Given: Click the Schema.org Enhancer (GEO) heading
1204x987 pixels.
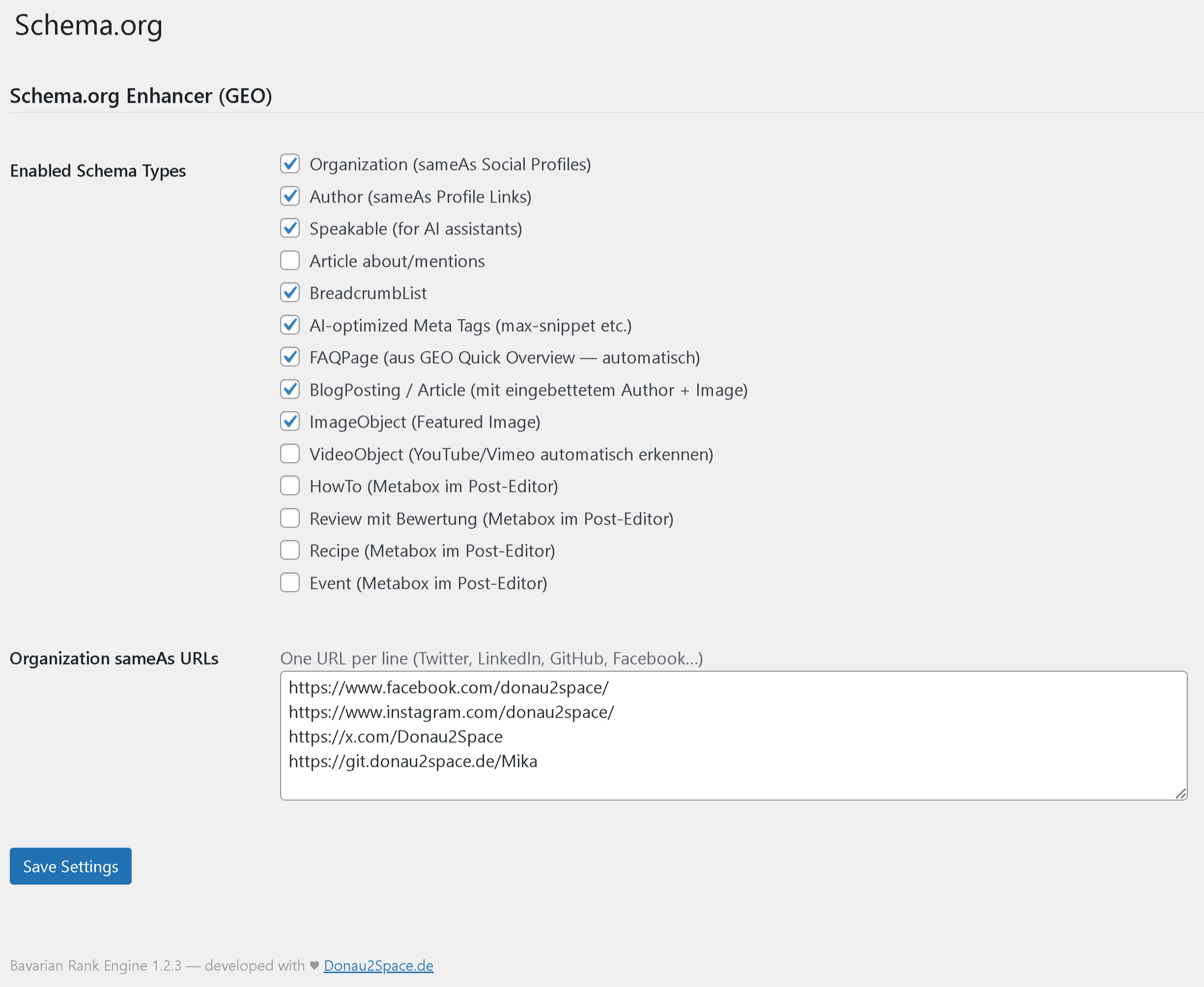Looking at the screenshot, I should coord(141,95).
